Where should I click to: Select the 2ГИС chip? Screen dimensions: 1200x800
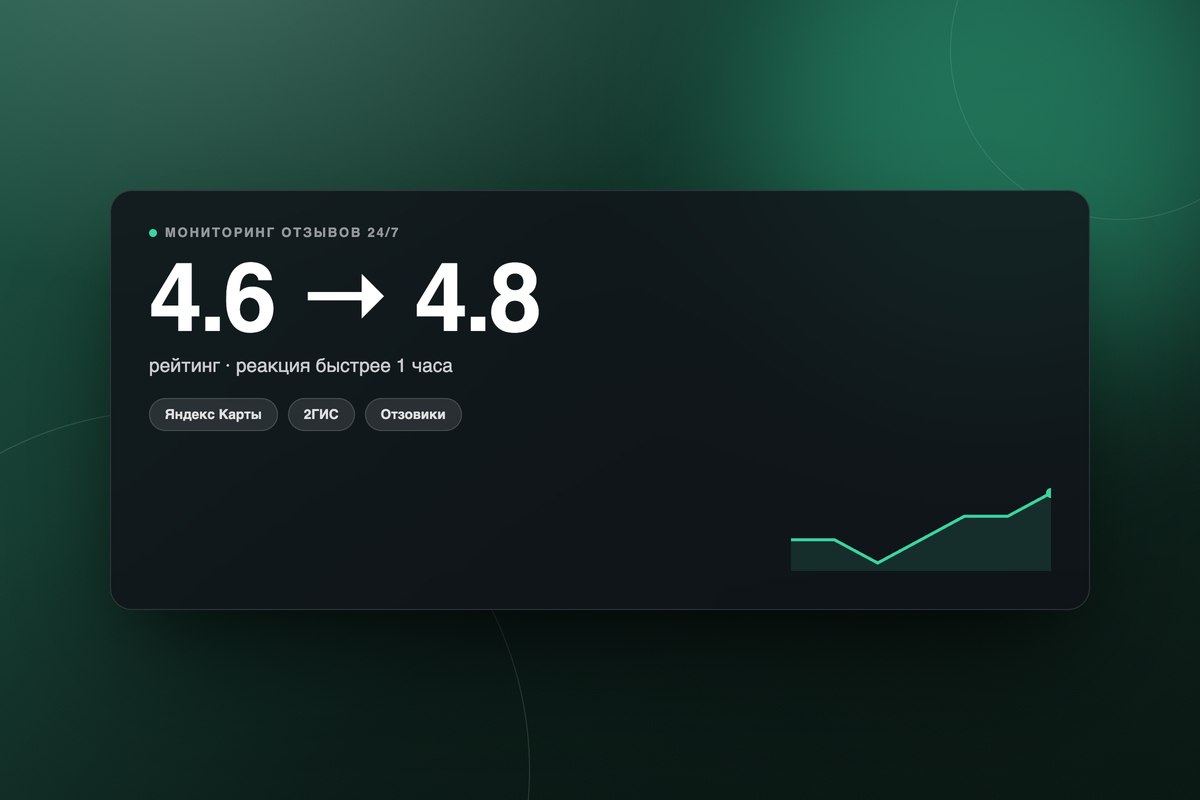click(321, 414)
